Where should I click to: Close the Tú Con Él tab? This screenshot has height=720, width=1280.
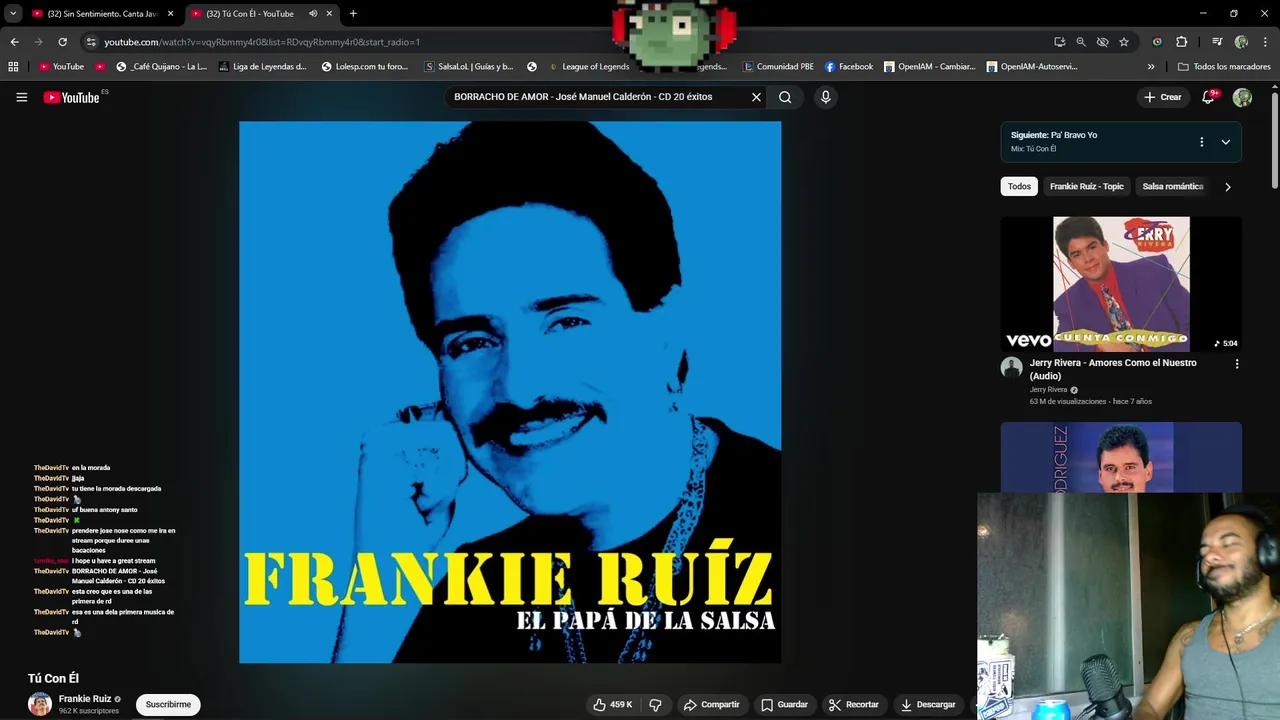[x=330, y=14]
